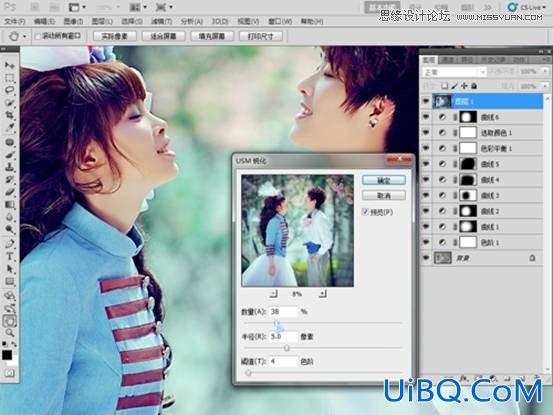Hide the 背景 layer using its eye icon
Viewport: 553px width, 415px height.
(426, 258)
